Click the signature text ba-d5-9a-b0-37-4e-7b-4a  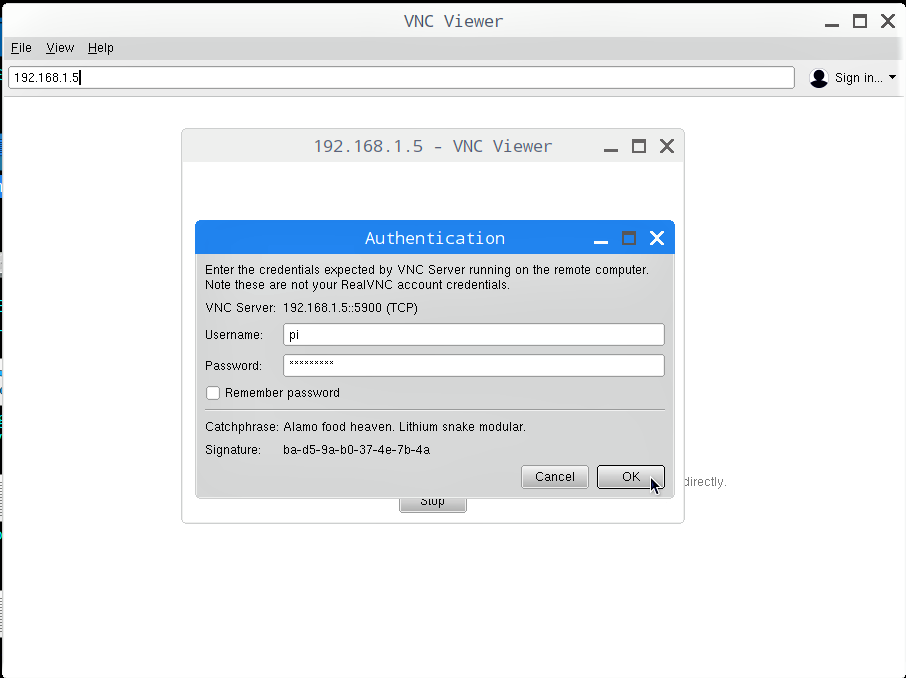point(357,450)
